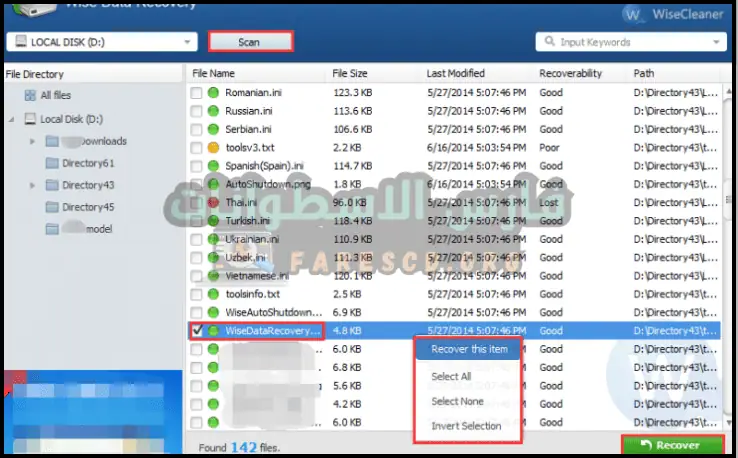Choose Select None in context menu
738x458 pixels.
pos(457,402)
